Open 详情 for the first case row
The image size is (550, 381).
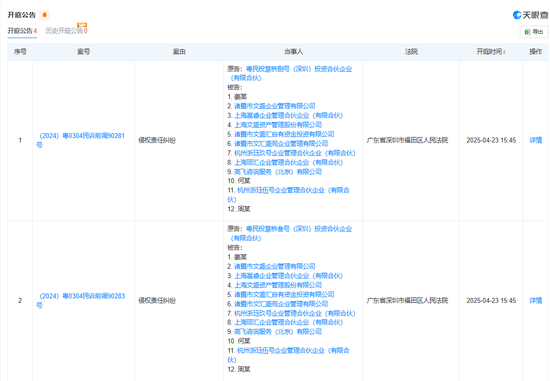tap(535, 140)
